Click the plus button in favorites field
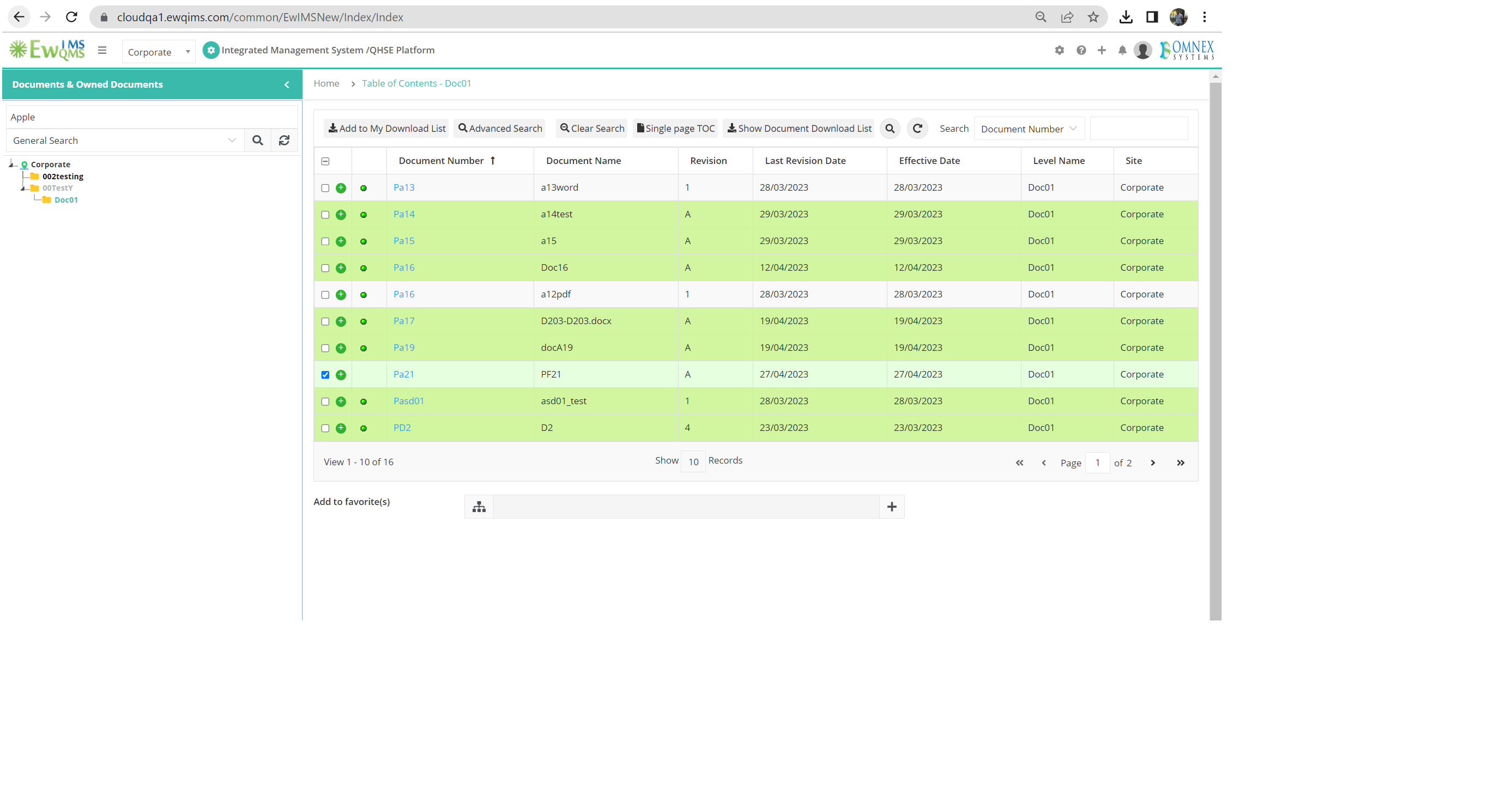Screen dimensions: 1512x791 point(892,507)
